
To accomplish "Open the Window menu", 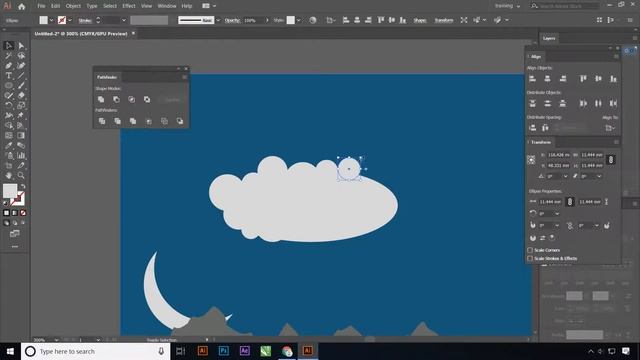I will (167, 6).
